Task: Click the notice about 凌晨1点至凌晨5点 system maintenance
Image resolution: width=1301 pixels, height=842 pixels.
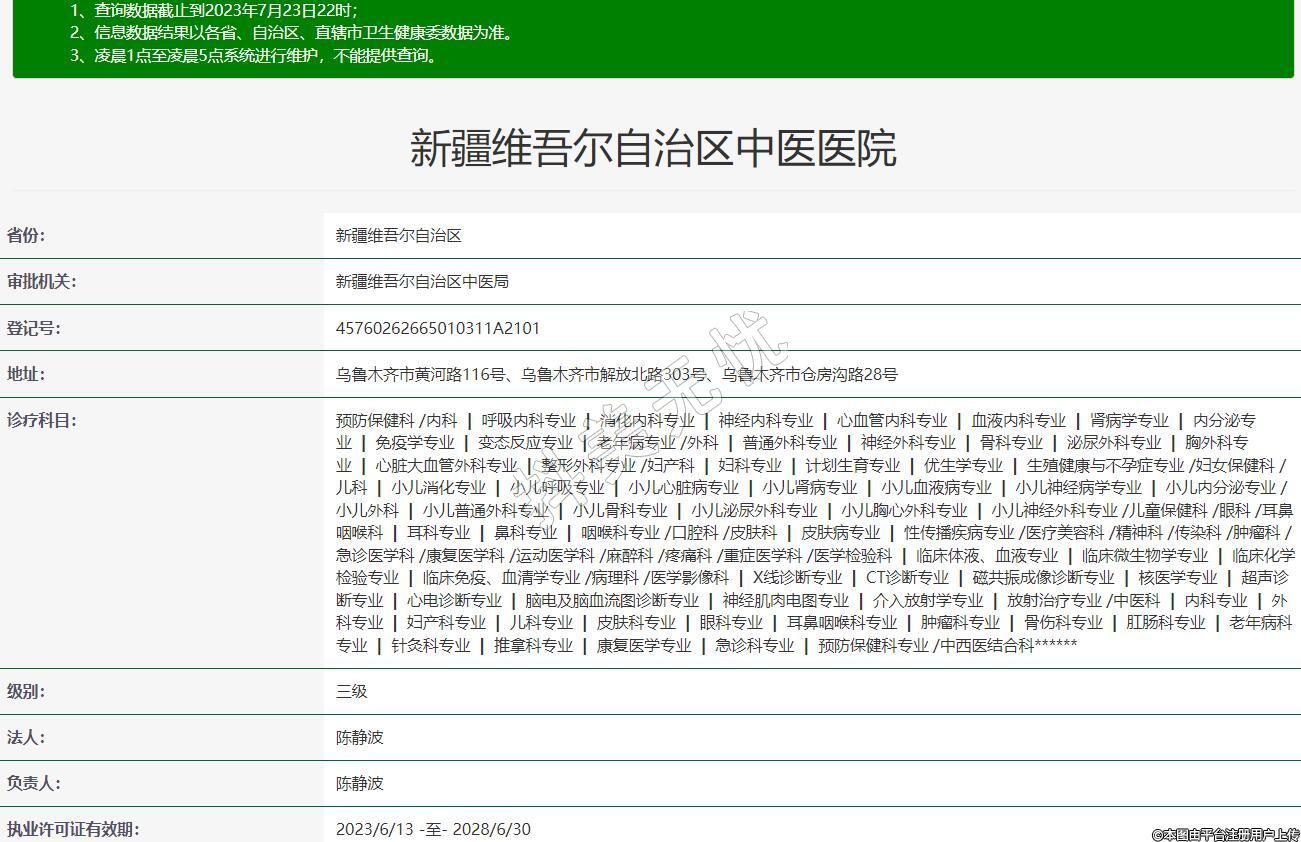Action: pos(254,56)
